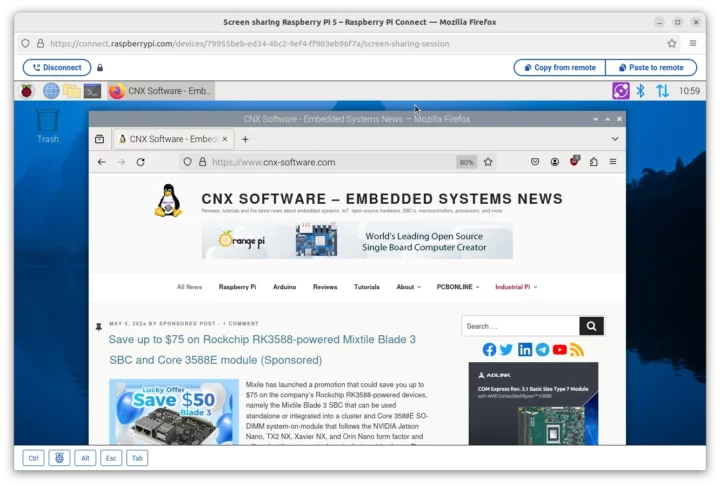
Task: Expand the Industrial Pi dropdown
Action: [516, 287]
